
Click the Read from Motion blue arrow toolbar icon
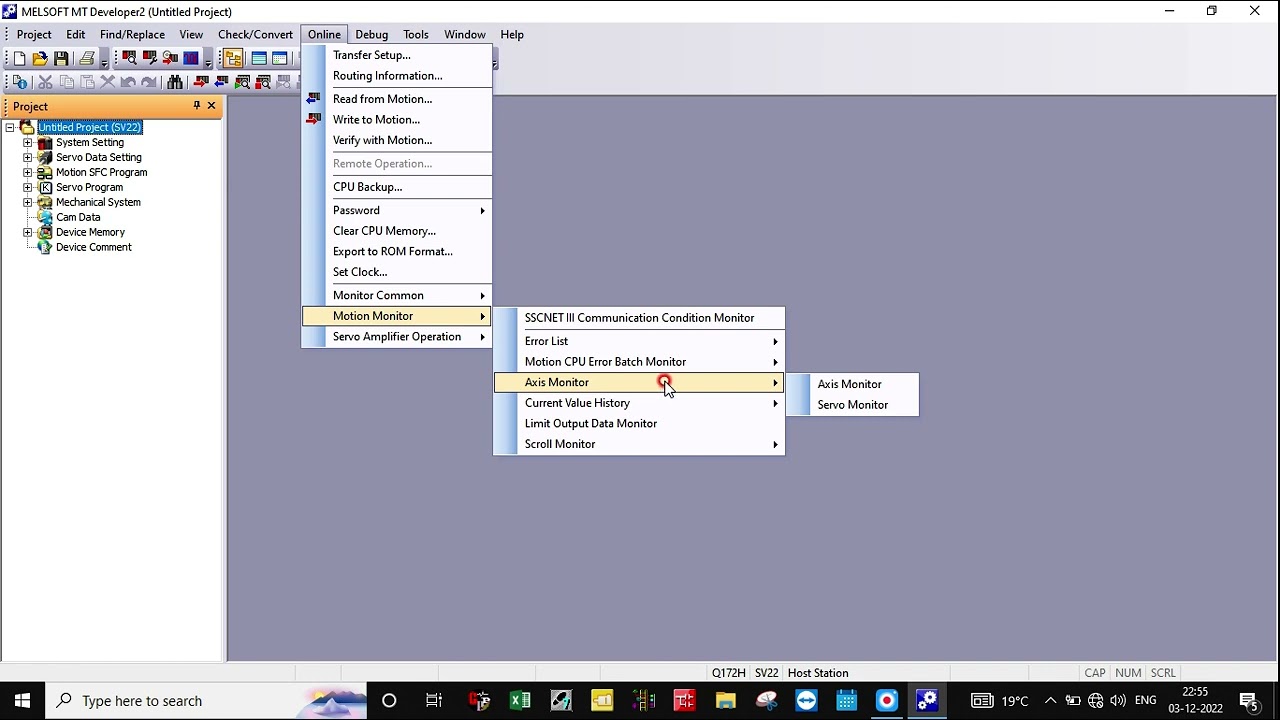tap(221, 82)
